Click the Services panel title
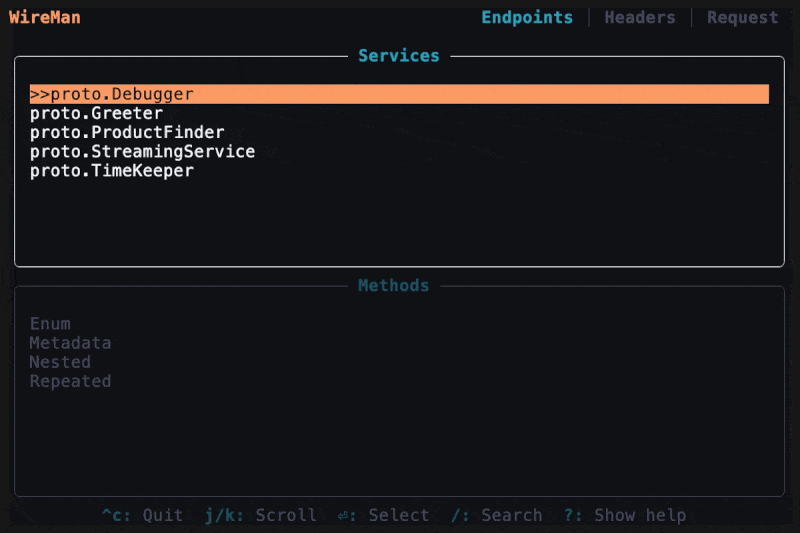The image size is (800, 533). point(399,56)
